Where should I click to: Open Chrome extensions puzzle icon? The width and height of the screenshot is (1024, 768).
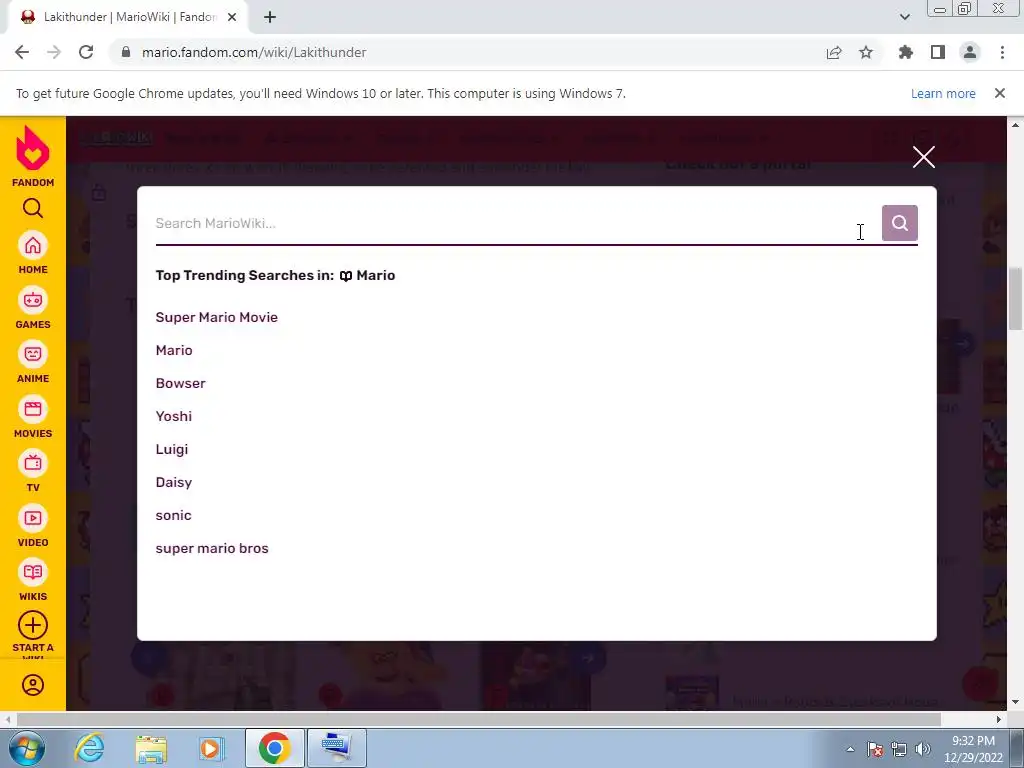(x=906, y=52)
